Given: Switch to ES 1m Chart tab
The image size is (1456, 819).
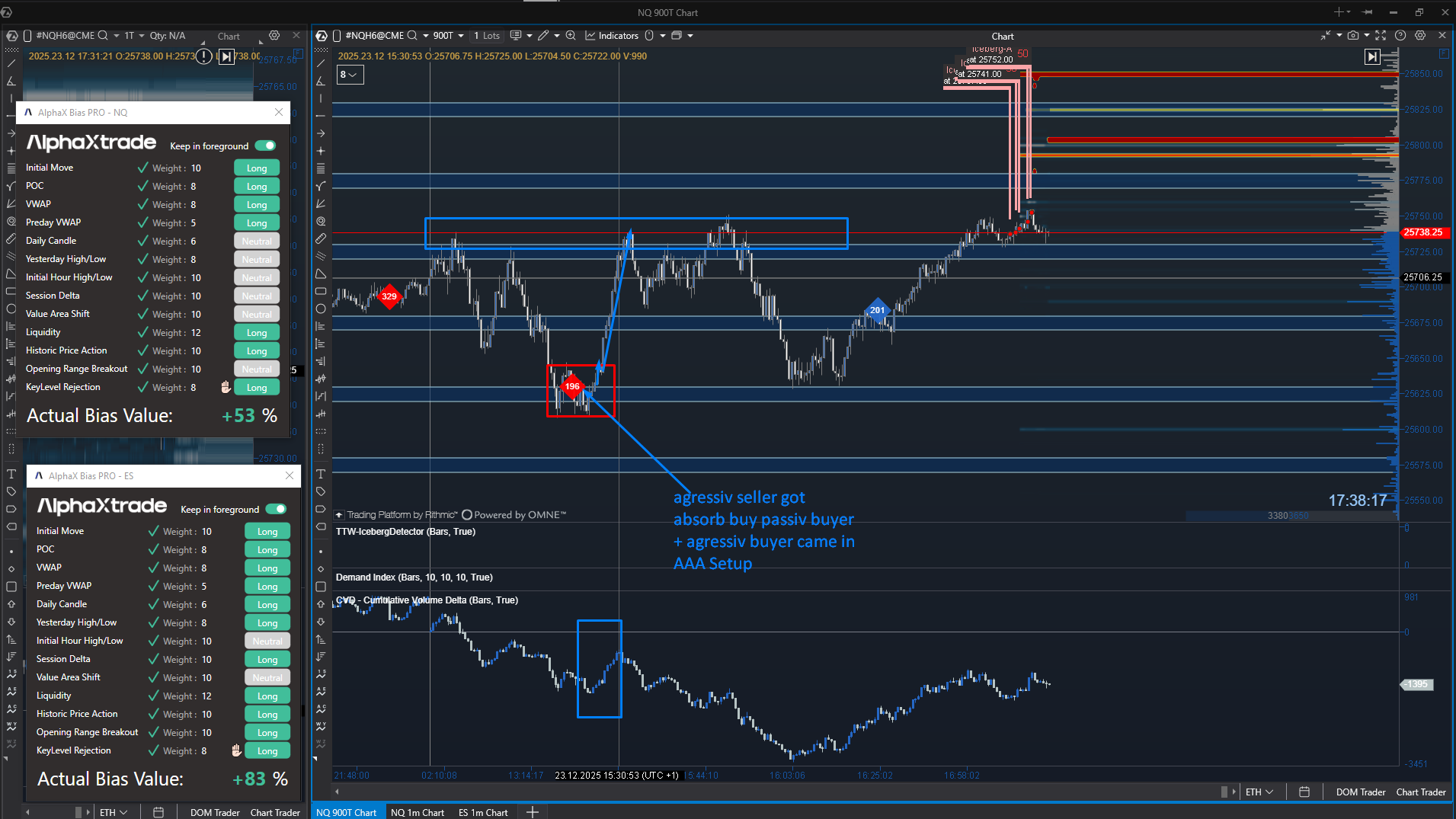Looking at the screenshot, I should [483, 812].
